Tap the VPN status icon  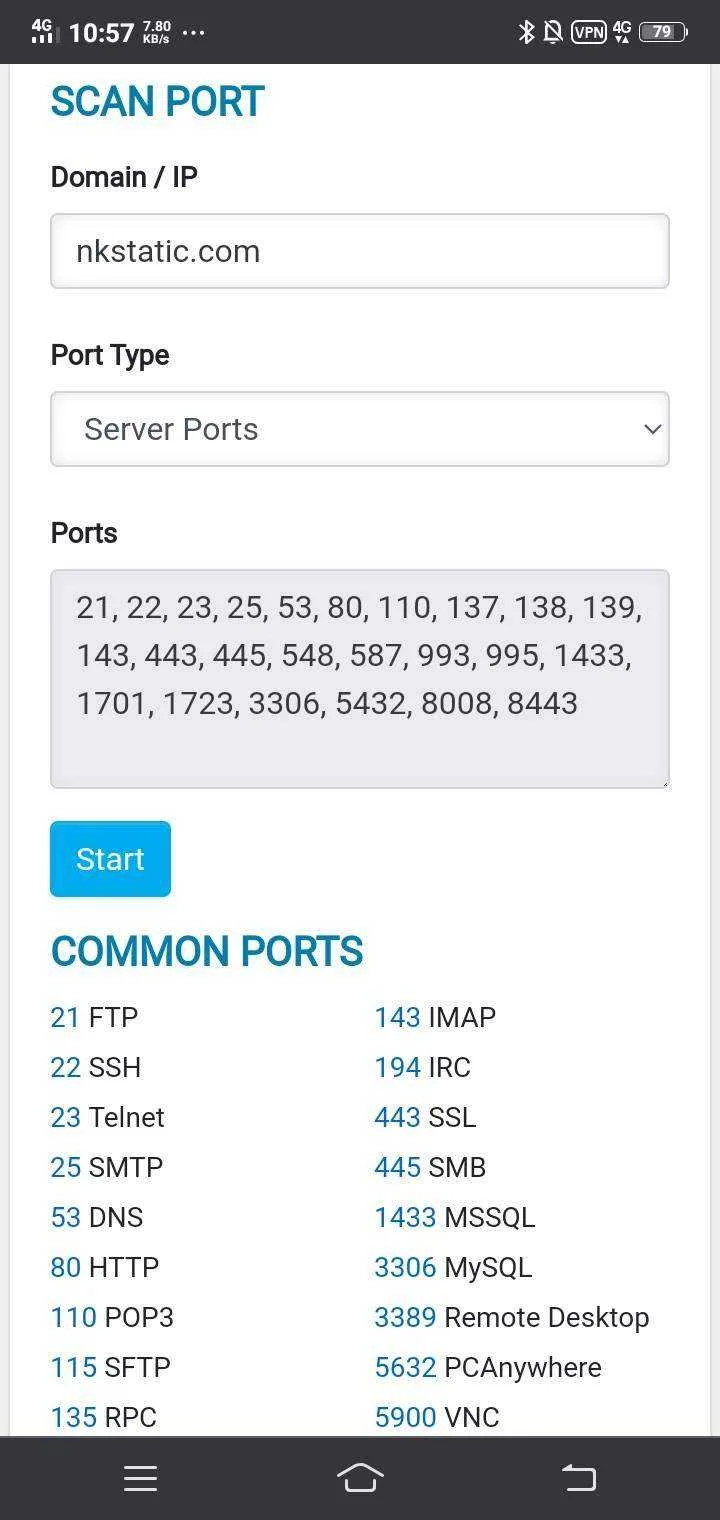coord(589,32)
